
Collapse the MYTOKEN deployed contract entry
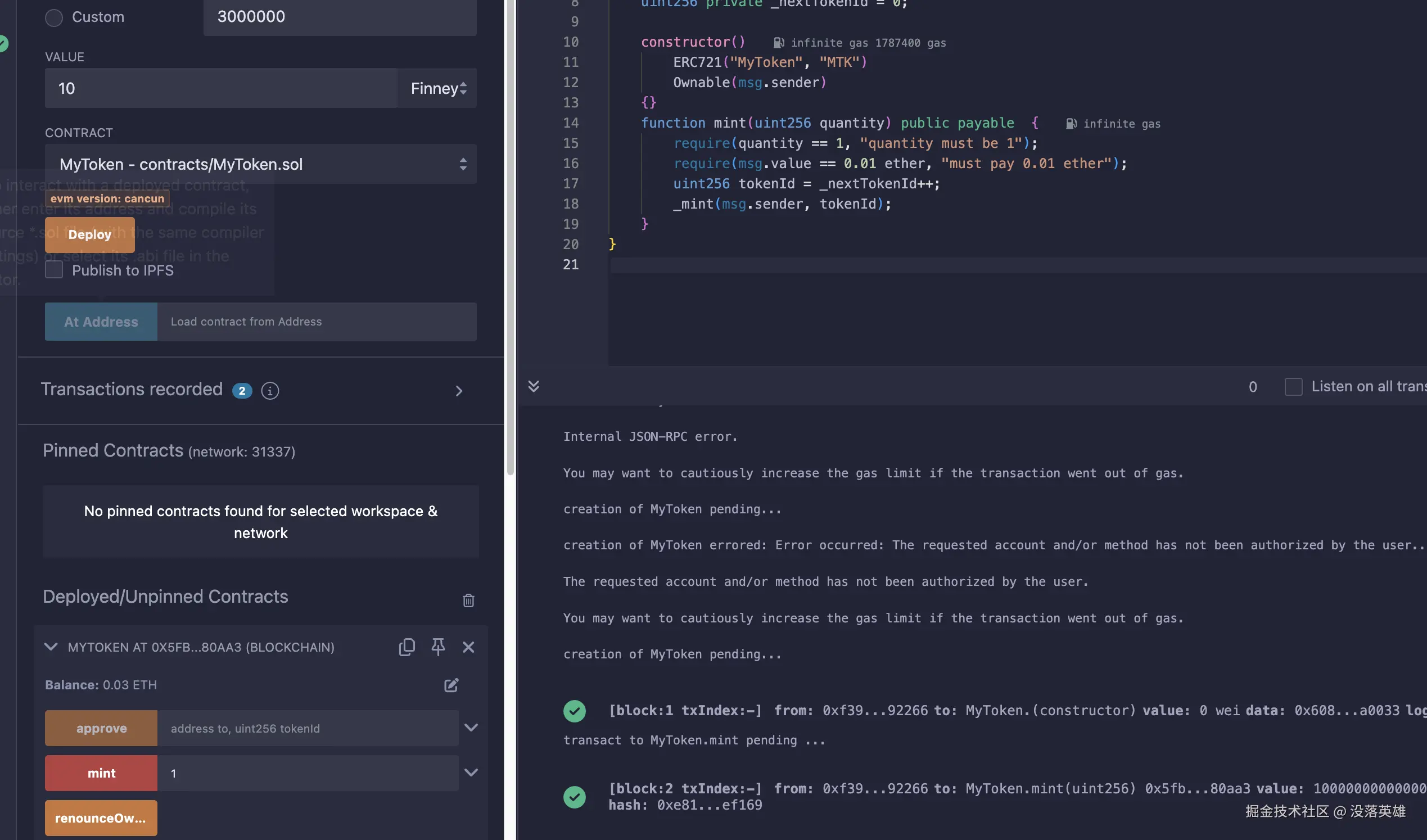[51, 647]
